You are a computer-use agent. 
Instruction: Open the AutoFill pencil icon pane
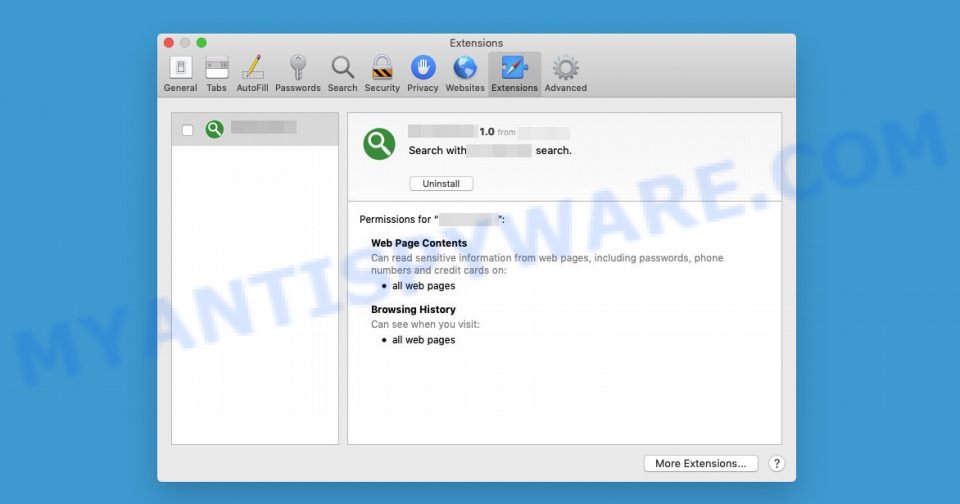tap(252, 74)
